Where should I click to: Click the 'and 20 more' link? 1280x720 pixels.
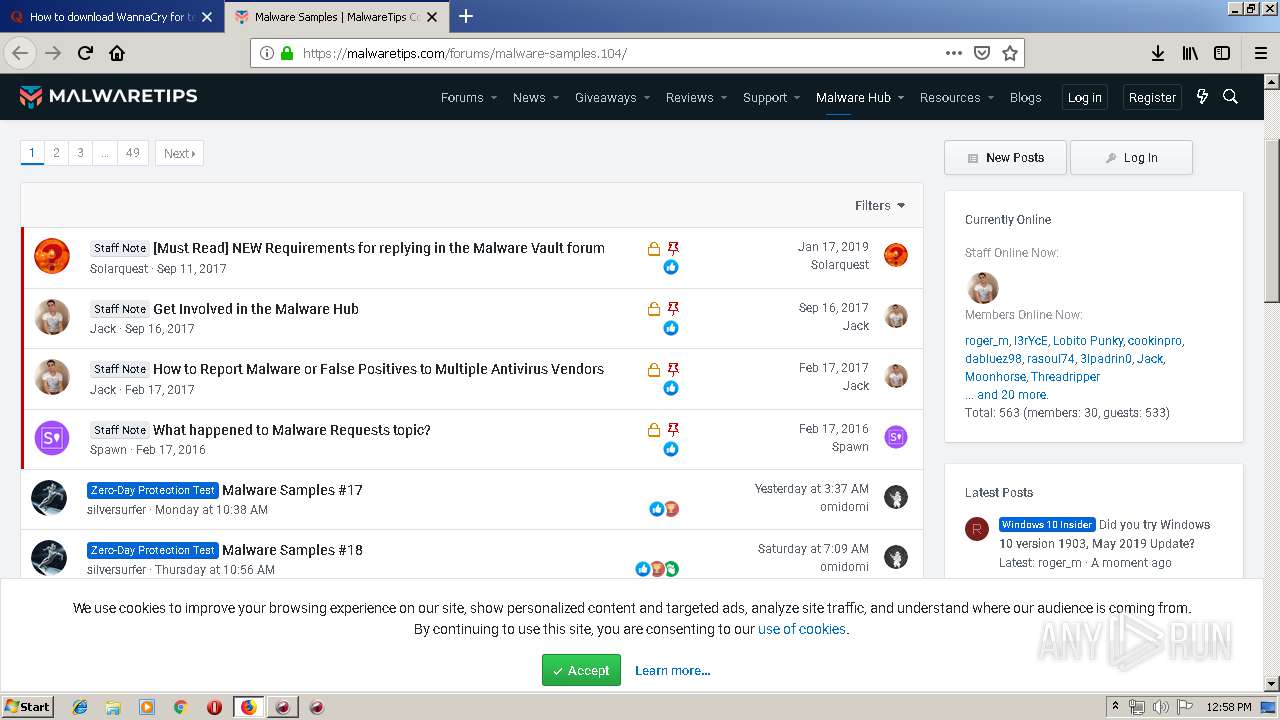(1006, 394)
